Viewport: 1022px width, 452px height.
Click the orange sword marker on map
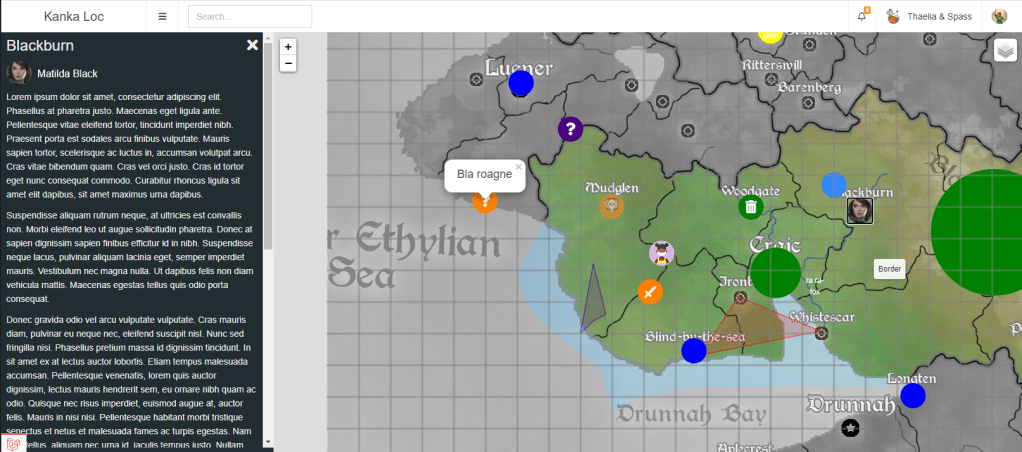click(x=650, y=292)
